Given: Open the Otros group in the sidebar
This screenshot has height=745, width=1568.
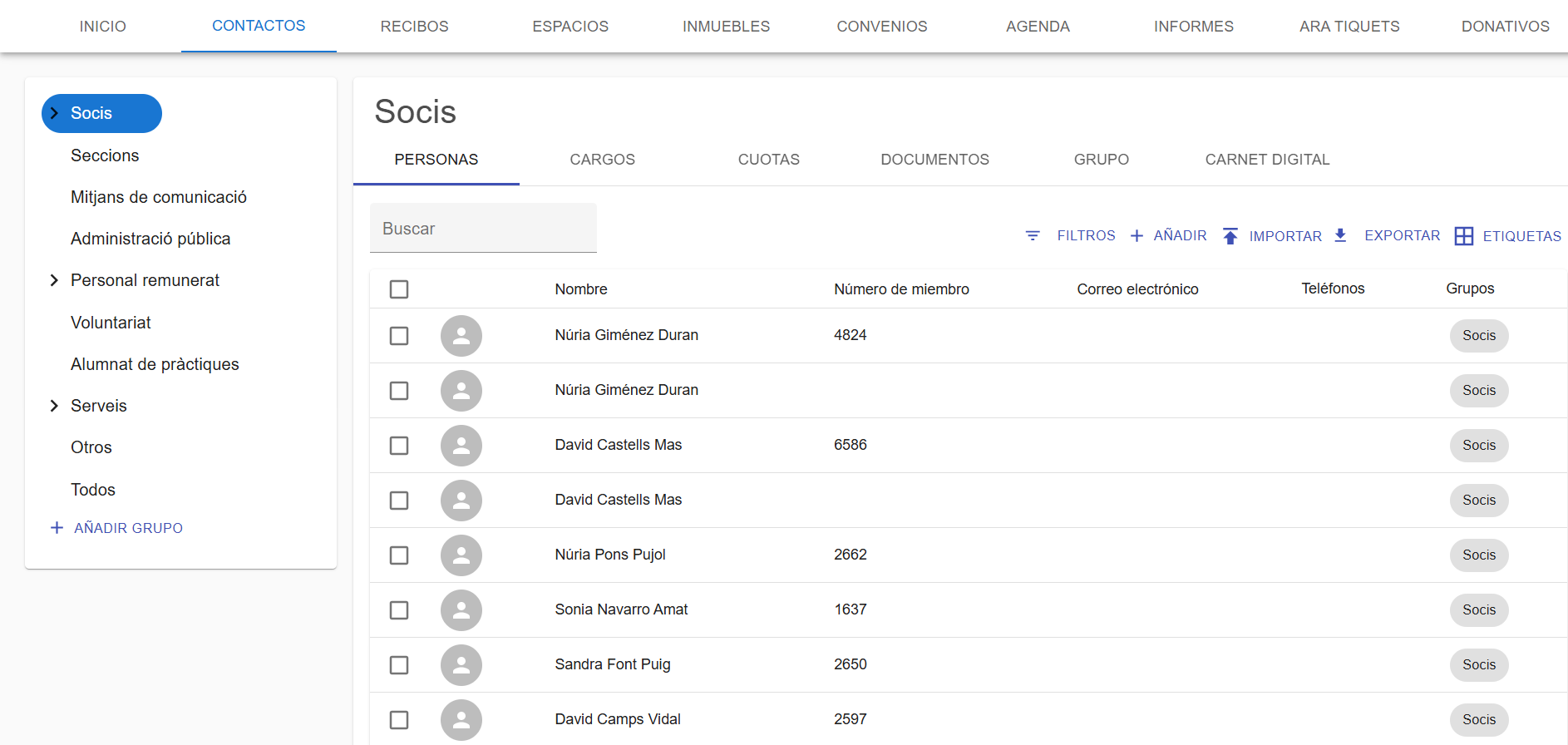Looking at the screenshot, I should click(91, 447).
